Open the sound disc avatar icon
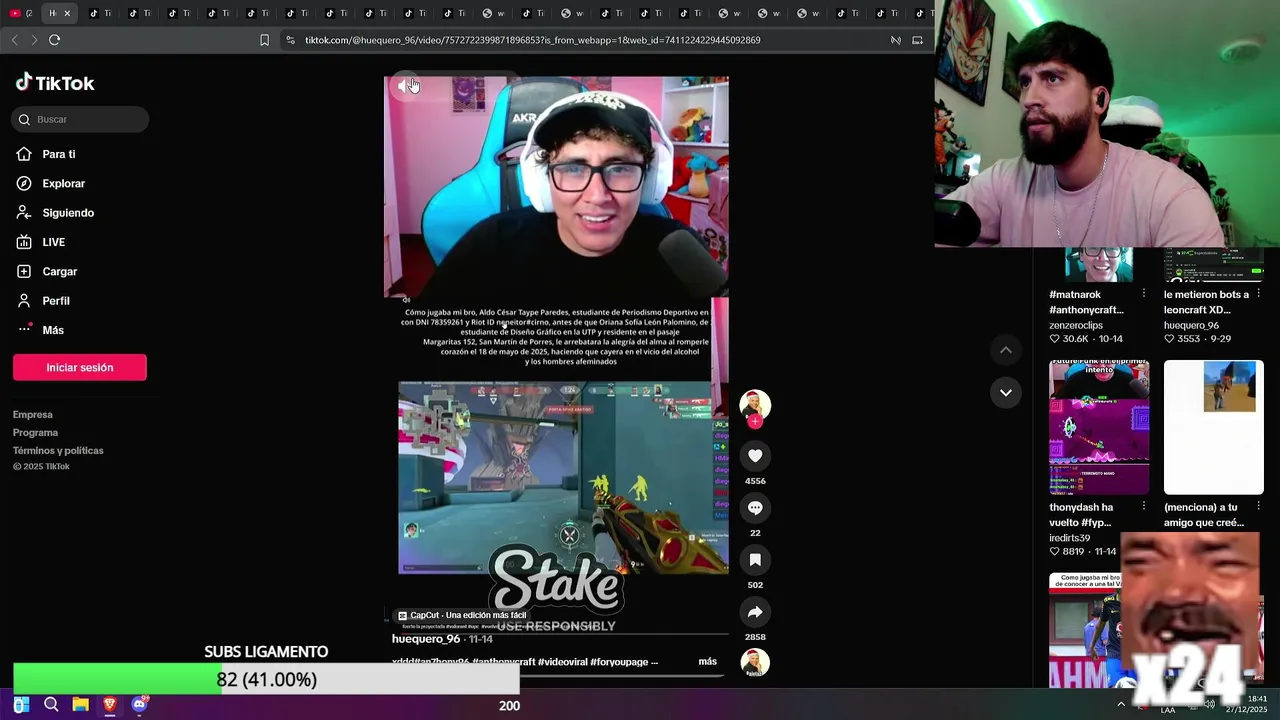Image resolution: width=1280 pixels, height=720 pixels. click(x=755, y=662)
